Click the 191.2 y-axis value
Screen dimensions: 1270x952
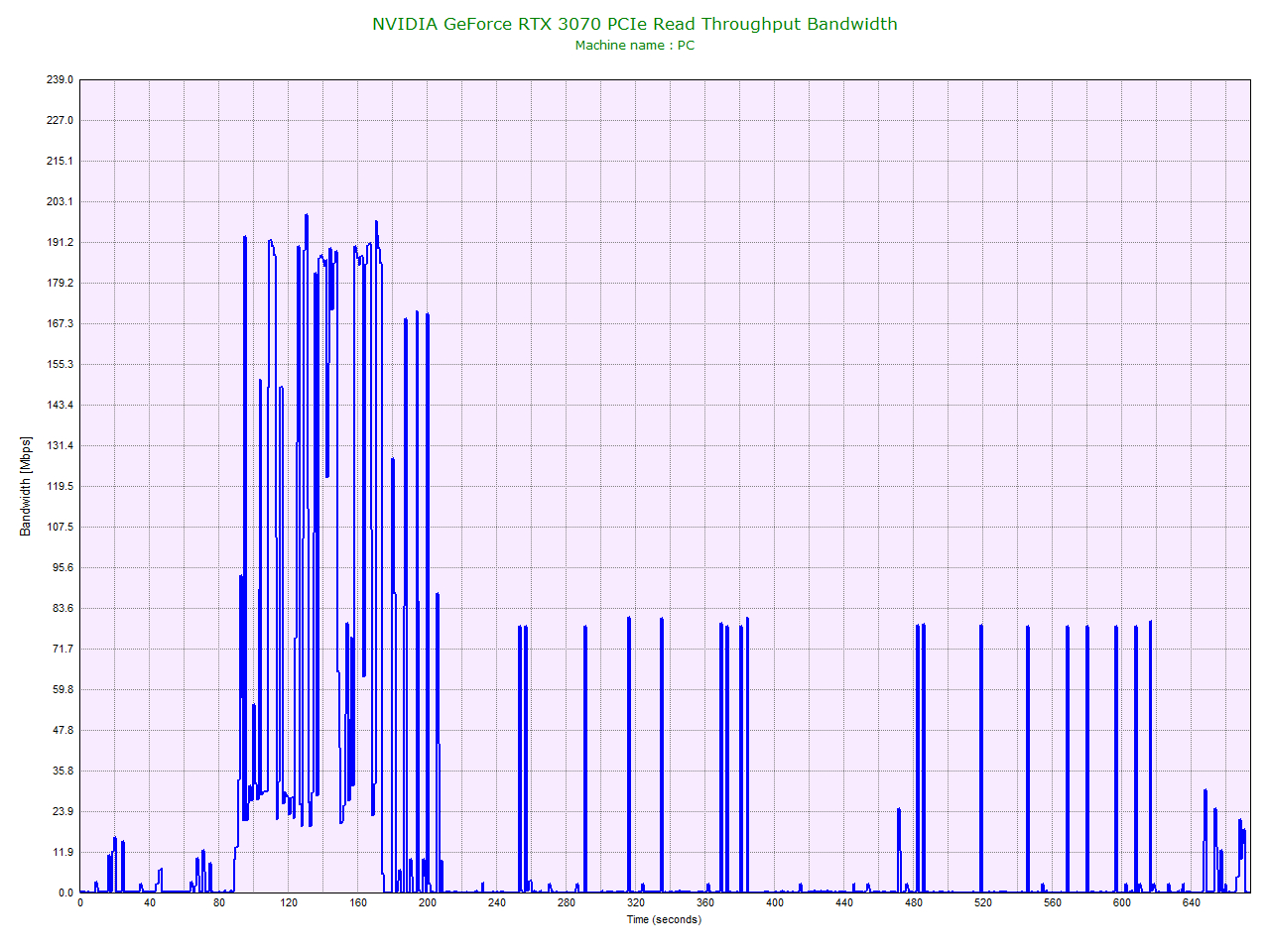[61, 242]
